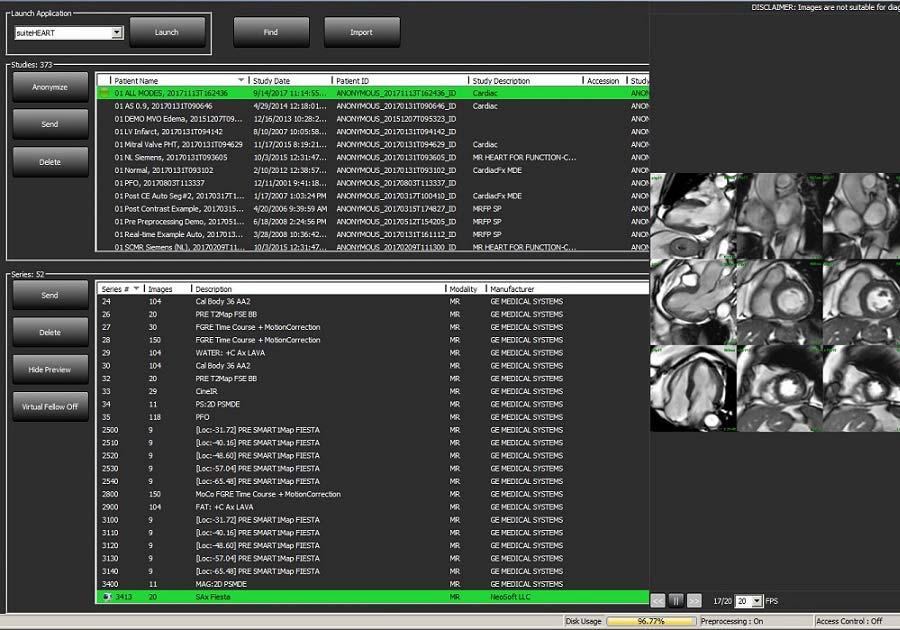Image resolution: width=900 pixels, height=630 pixels.
Task: Select the center cardiac preview thumbnail
Action: (x=779, y=302)
